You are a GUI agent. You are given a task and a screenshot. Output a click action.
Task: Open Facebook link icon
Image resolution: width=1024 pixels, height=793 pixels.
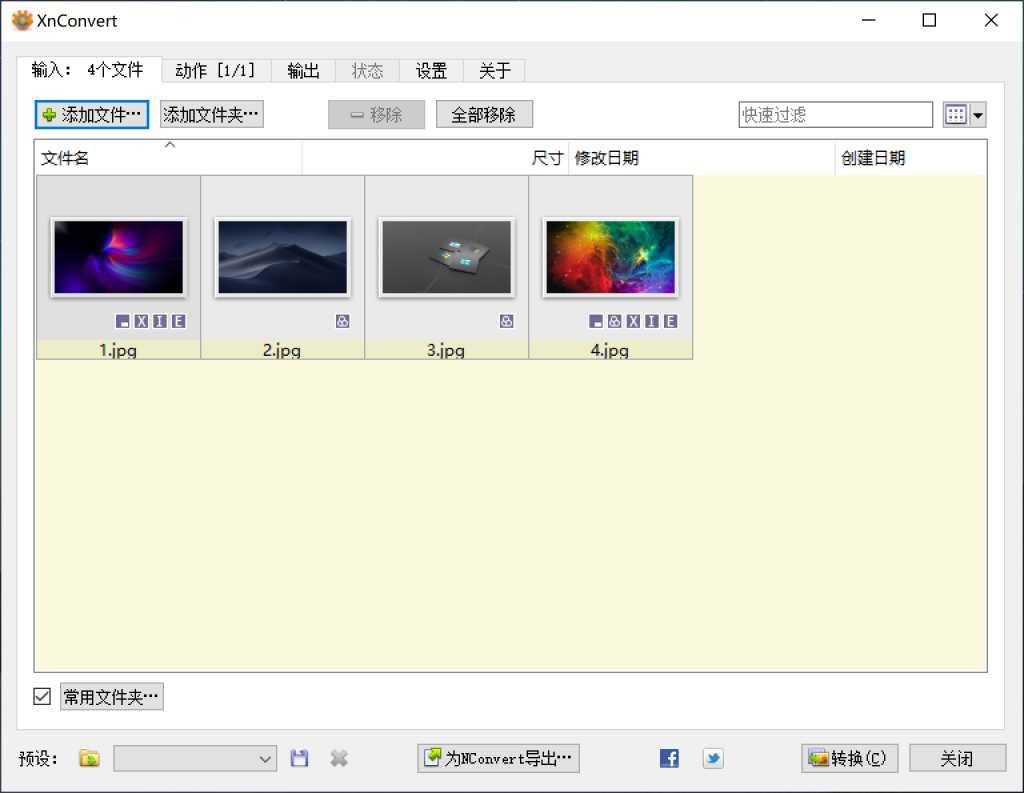coord(669,758)
